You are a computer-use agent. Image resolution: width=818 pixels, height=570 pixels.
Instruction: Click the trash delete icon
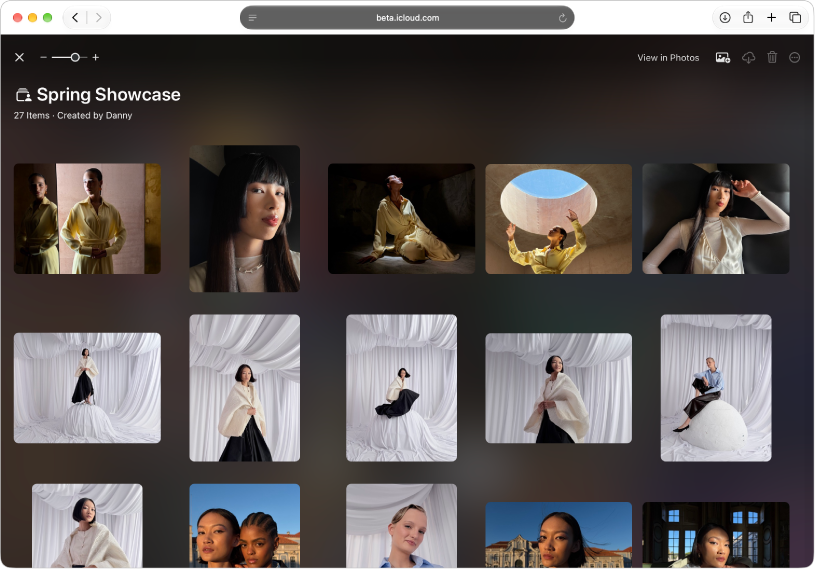[772, 57]
